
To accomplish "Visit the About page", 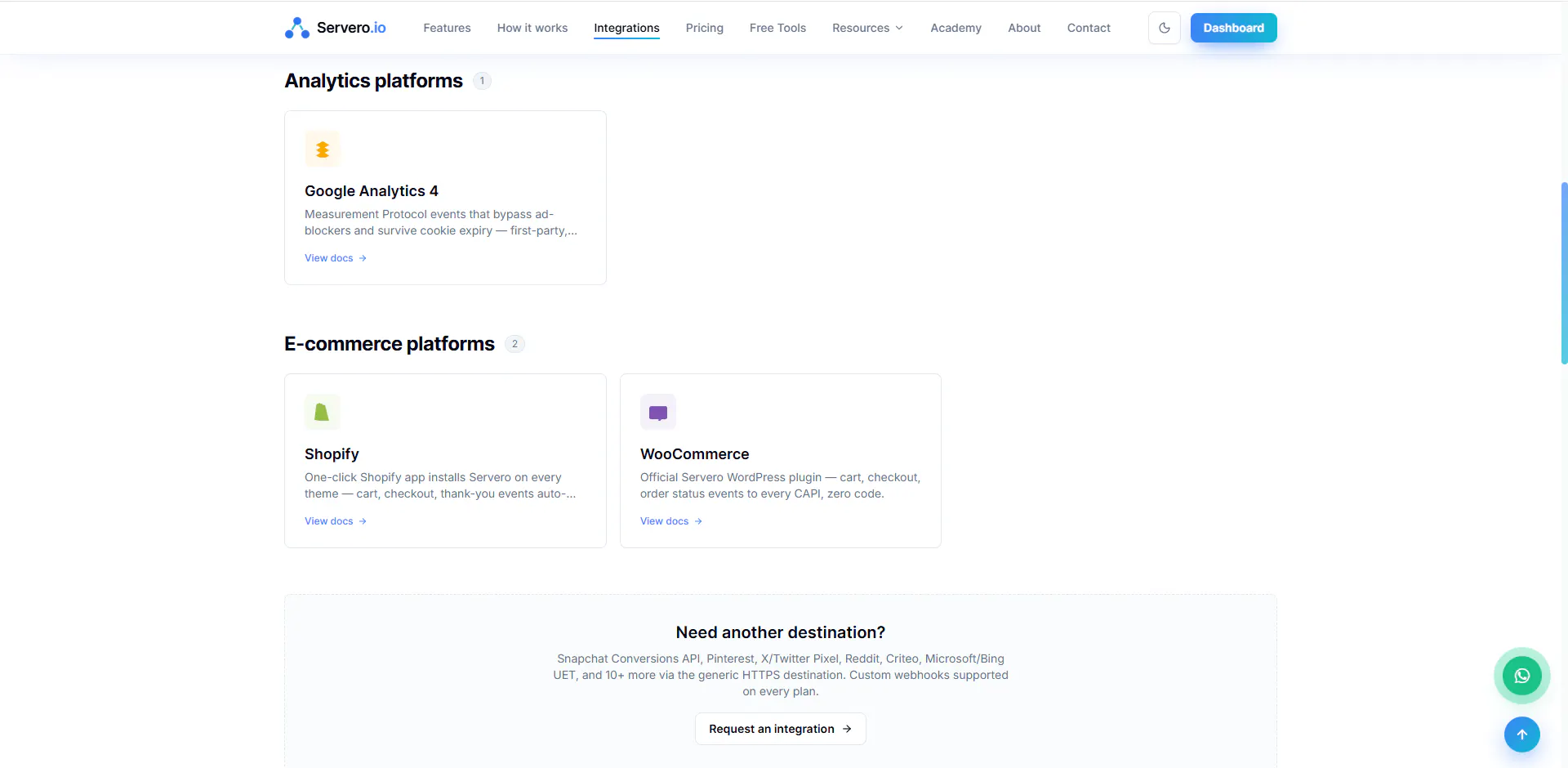I will (x=1024, y=28).
